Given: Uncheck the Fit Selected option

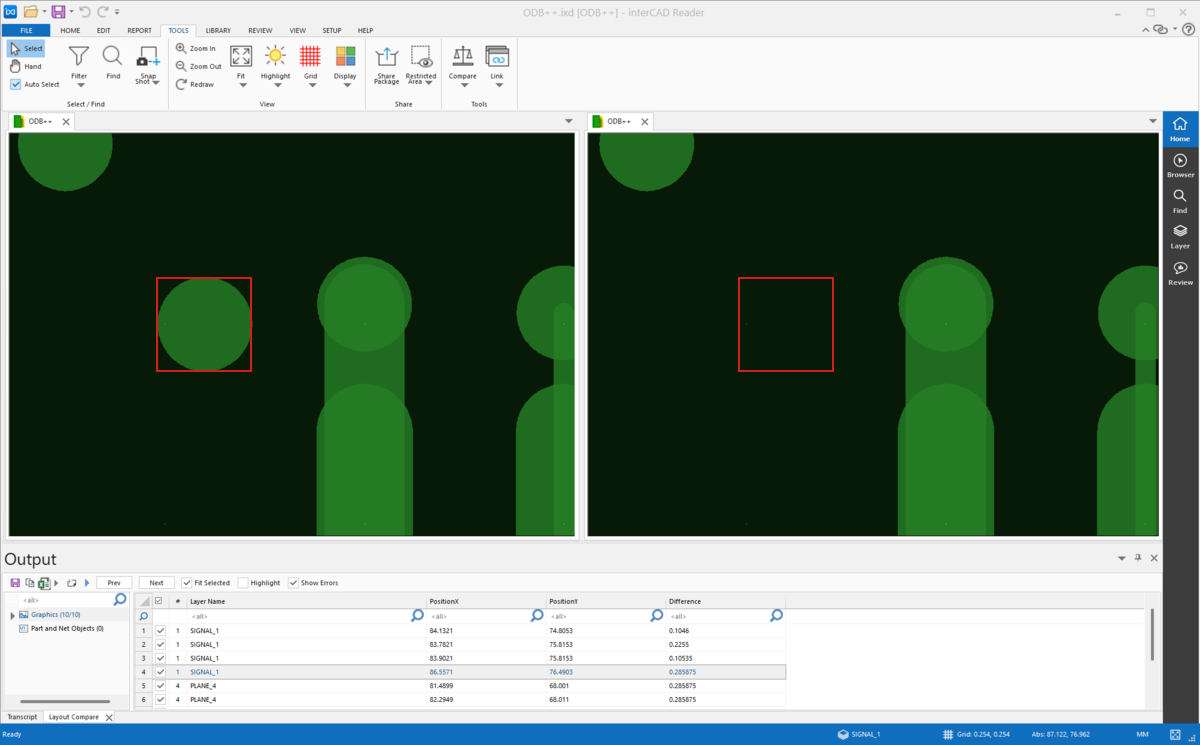Looking at the screenshot, I should 187,583.
